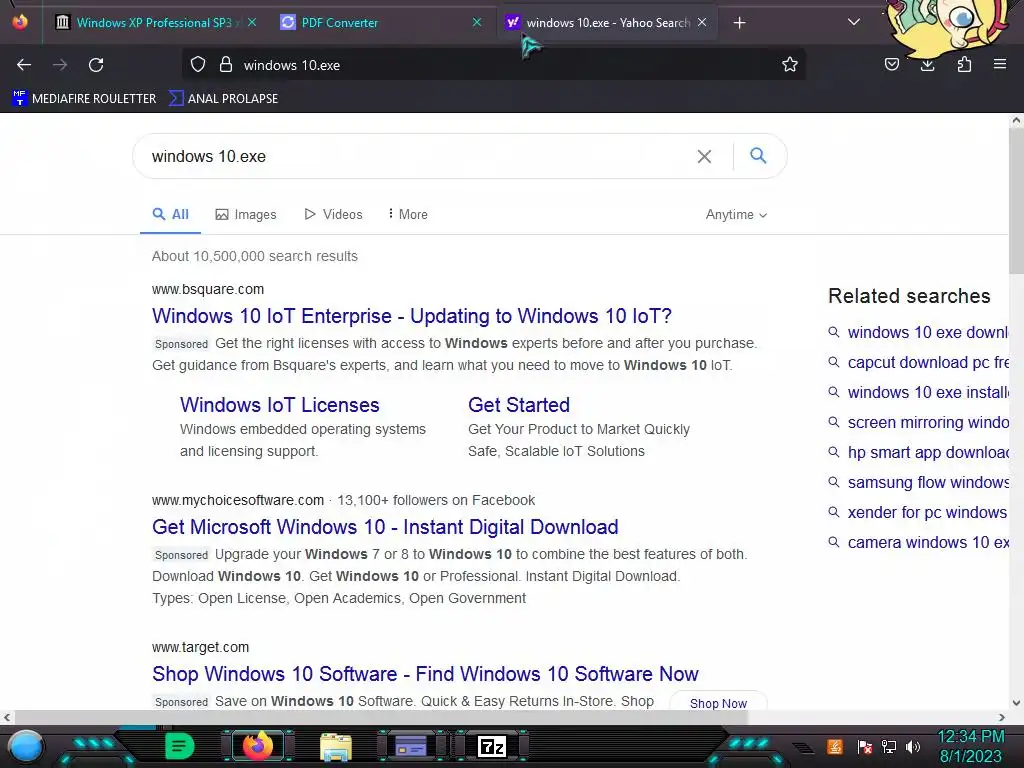
Task: Open the volume speaker tray icon
Action: (913, 746)
